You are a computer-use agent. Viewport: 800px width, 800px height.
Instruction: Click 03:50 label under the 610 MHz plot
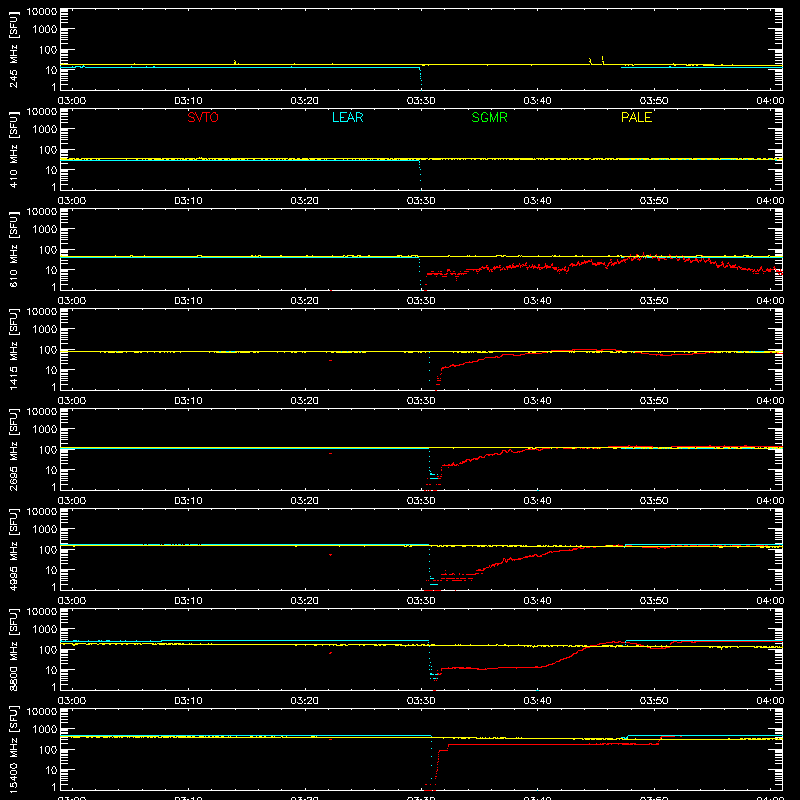(654, 301)
